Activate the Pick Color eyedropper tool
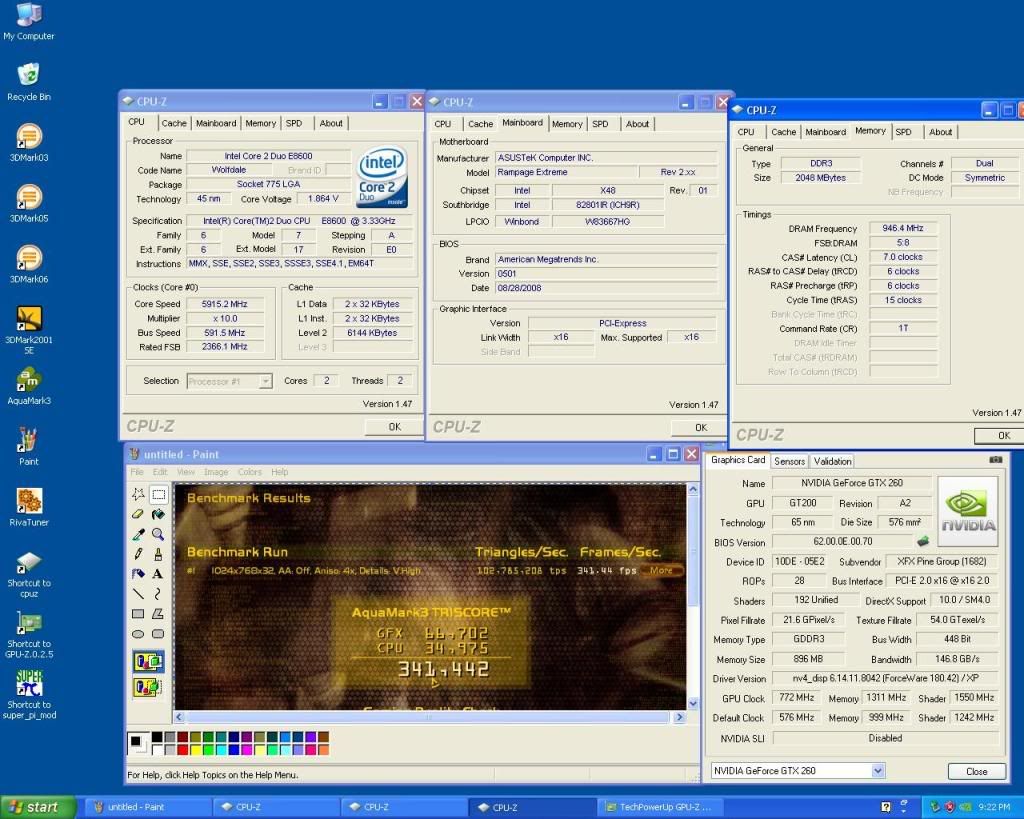Screen dimensions: 1024x819 pos(138,534)
